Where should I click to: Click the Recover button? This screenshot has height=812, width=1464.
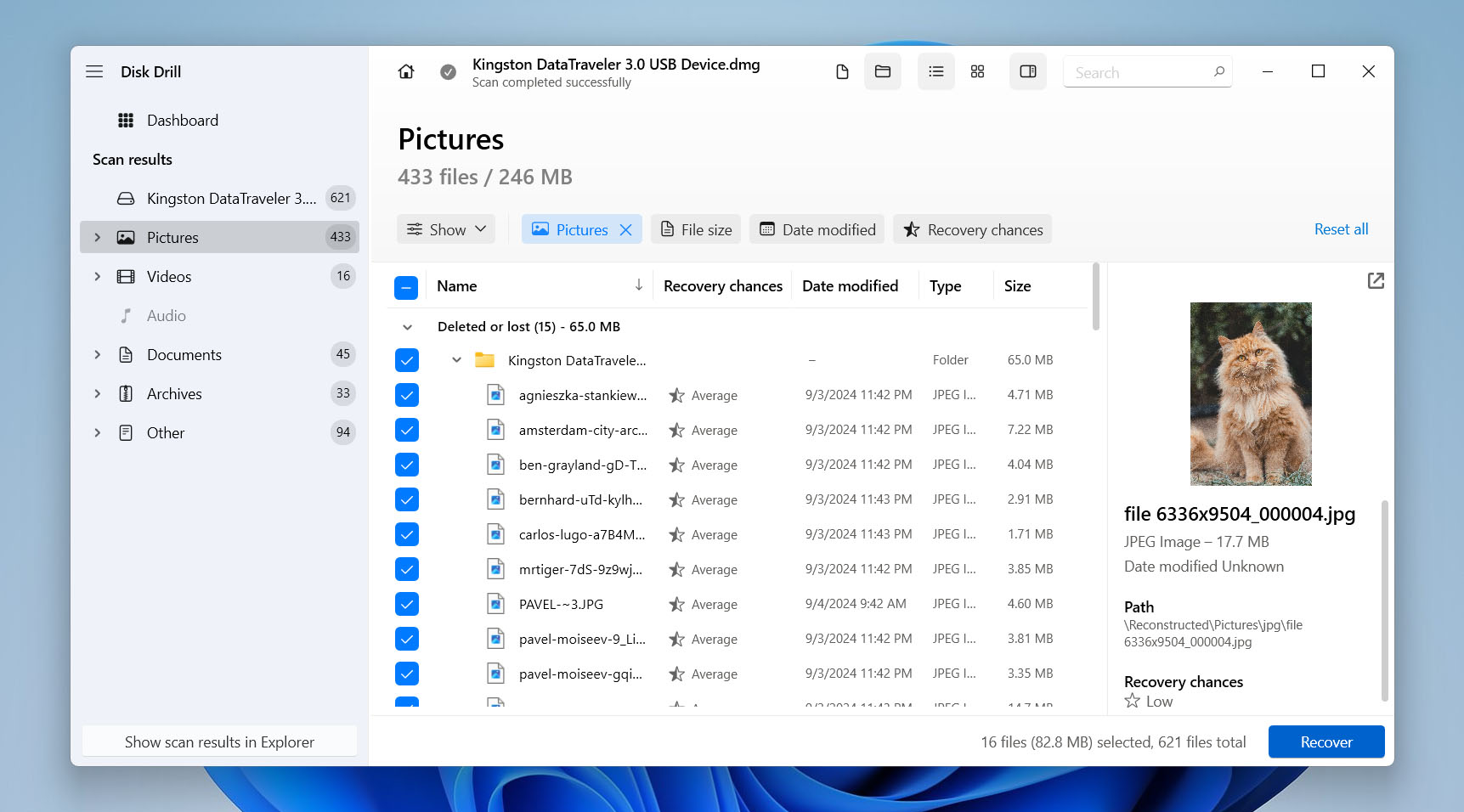coord(1326,742)
